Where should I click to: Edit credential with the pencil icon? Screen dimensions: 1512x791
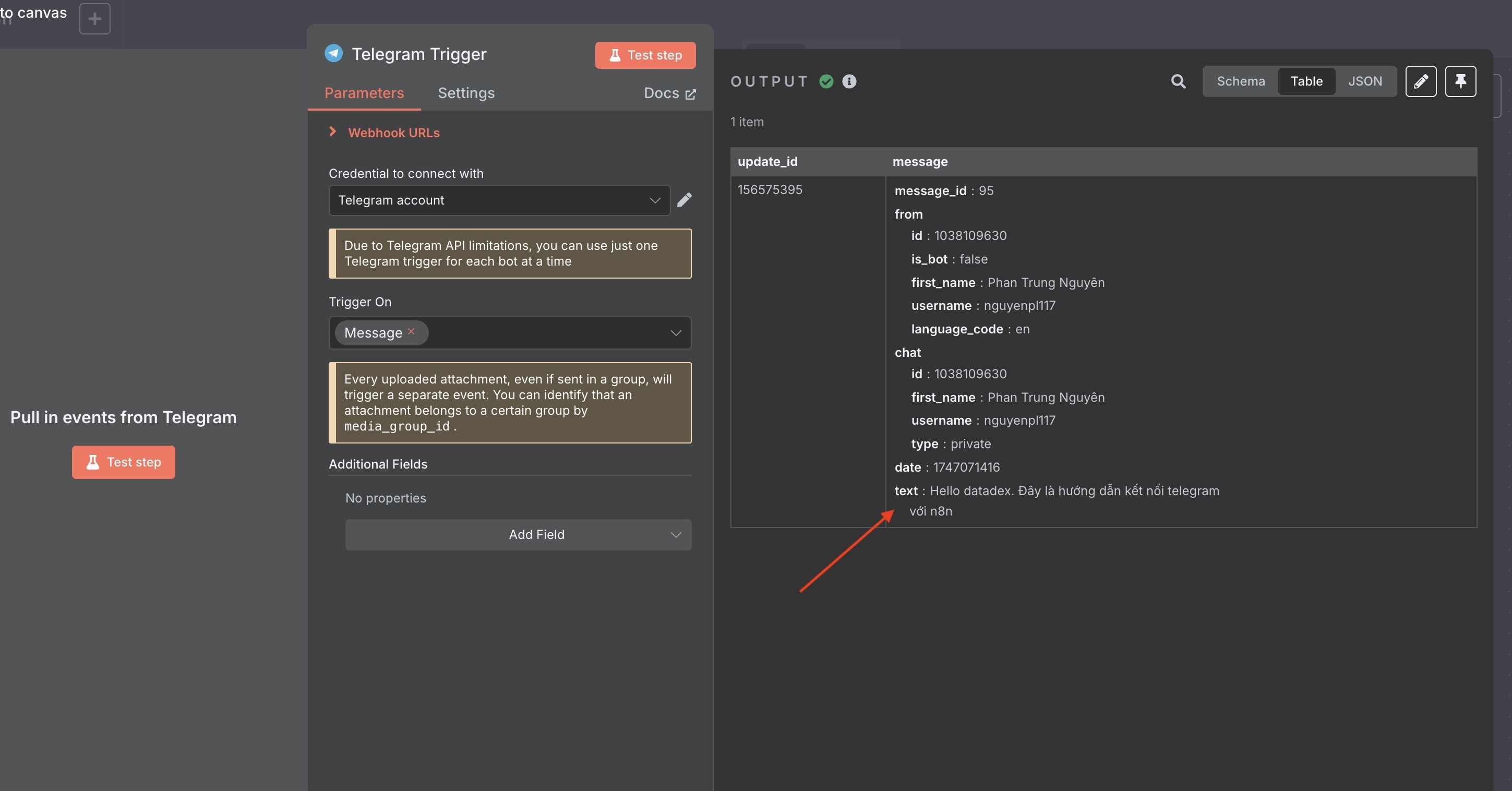coord(685,200)
